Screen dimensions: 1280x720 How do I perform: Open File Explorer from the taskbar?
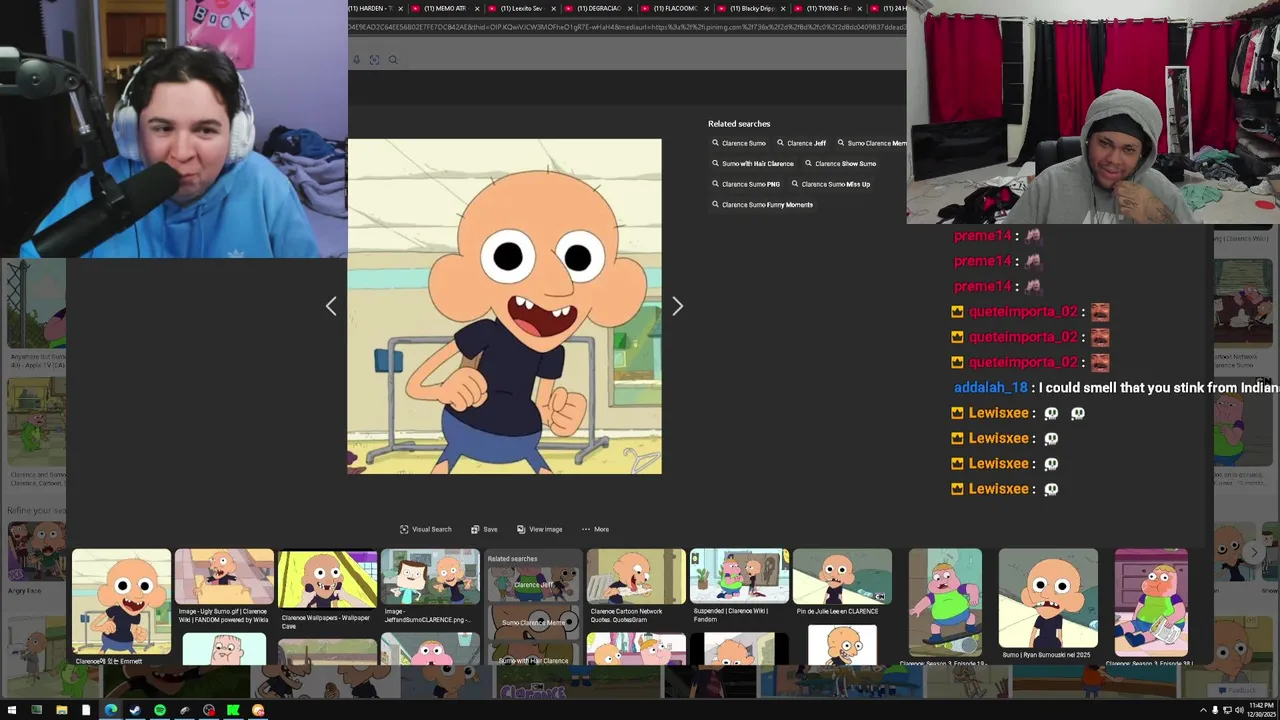pos(62,711)
